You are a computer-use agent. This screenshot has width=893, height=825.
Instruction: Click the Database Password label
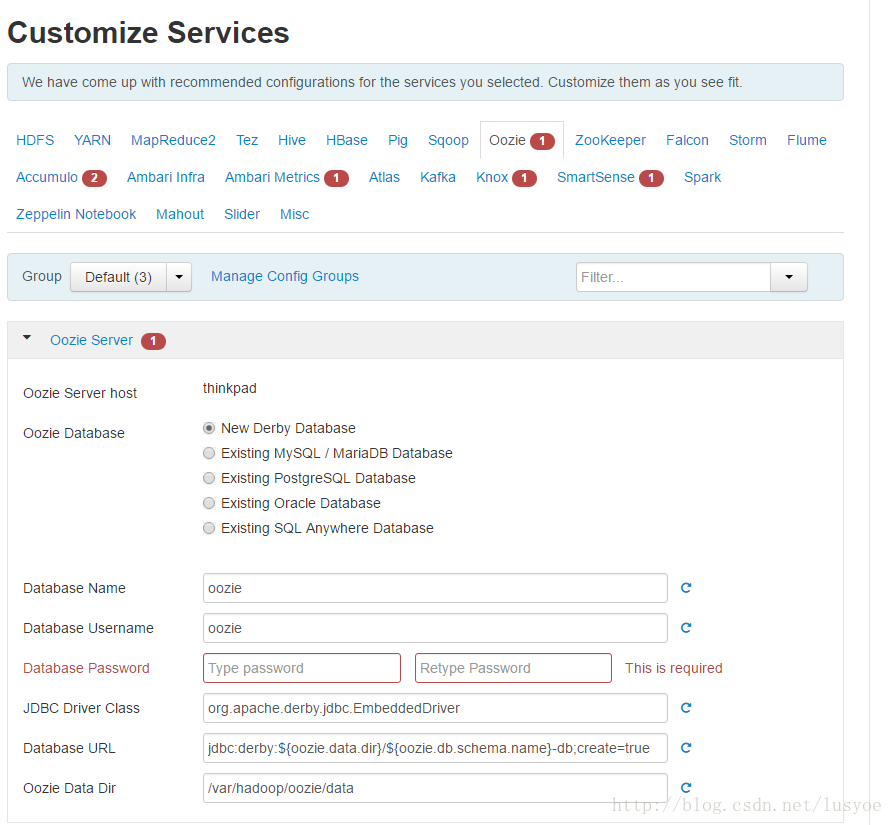click(86, 668)
